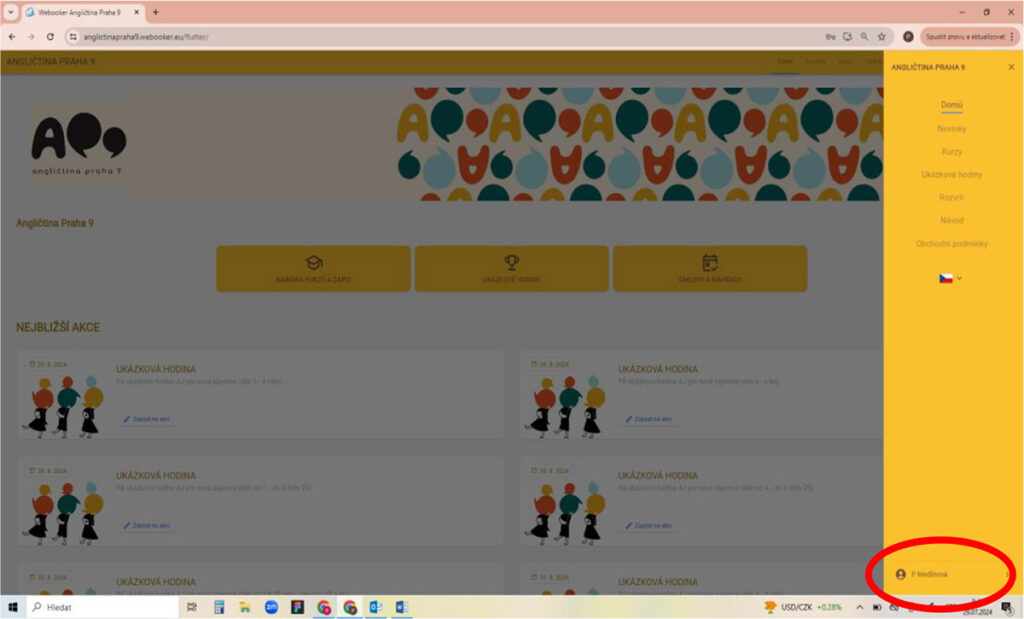This screenshot has height=619, width=1024.
Task: Open the P Medlinová user account entry
Action: [x=953, y=575]
